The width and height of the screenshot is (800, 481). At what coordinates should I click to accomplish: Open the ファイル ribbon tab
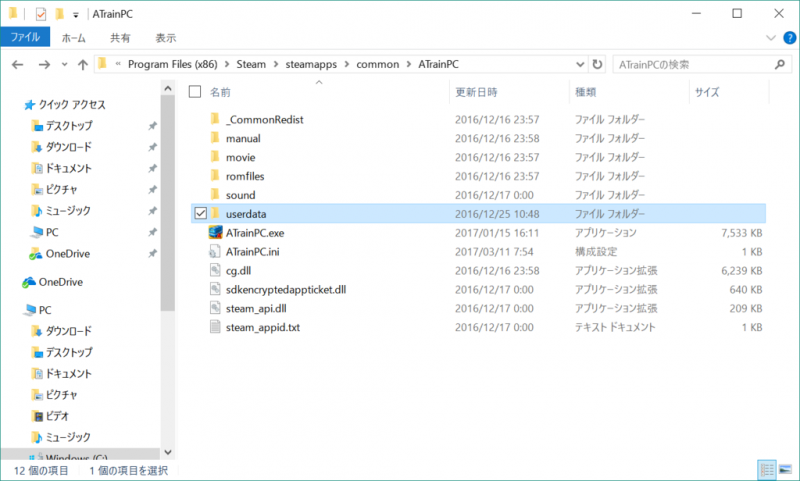point(25,37)
